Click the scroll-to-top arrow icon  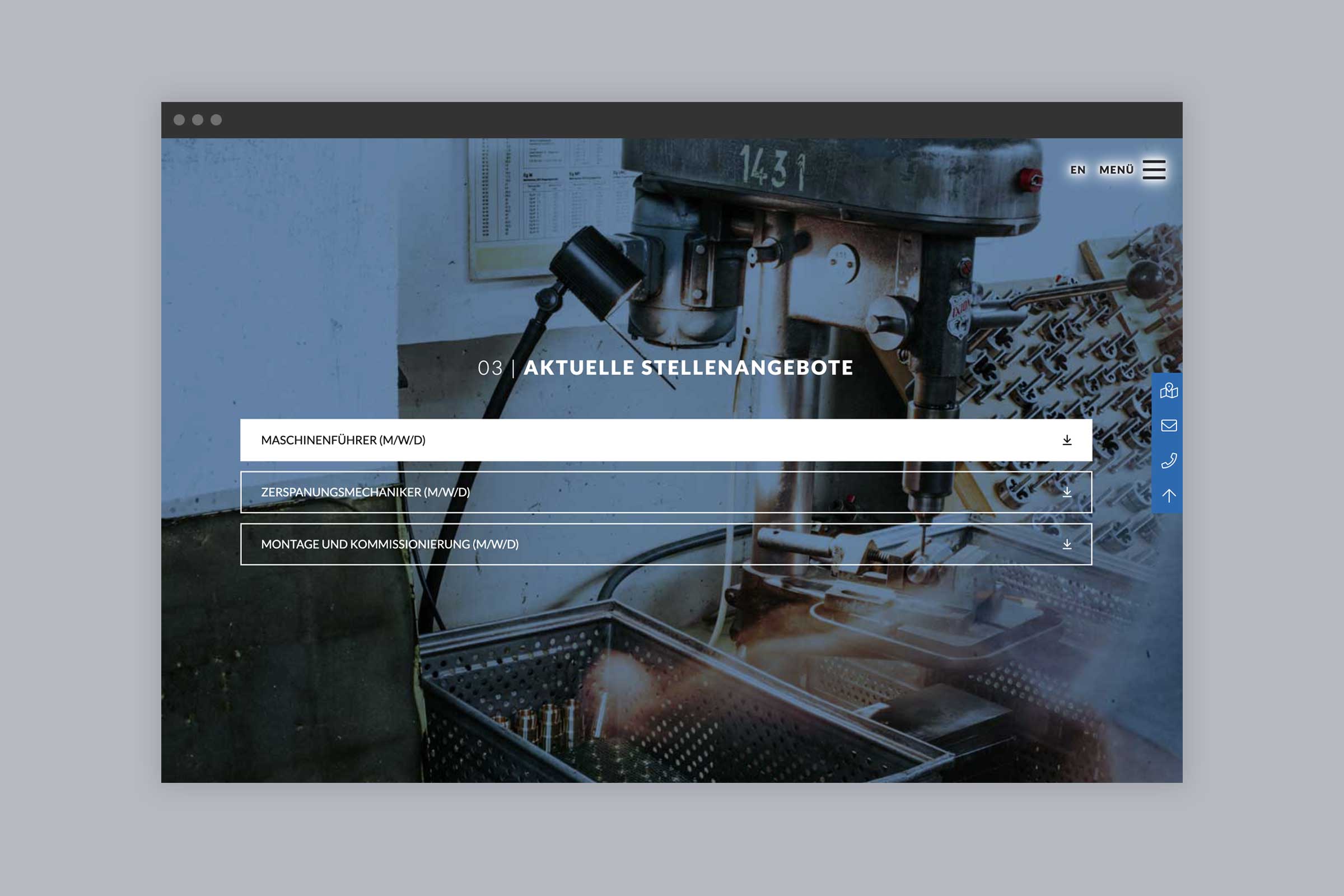[x=1169, y=496]
